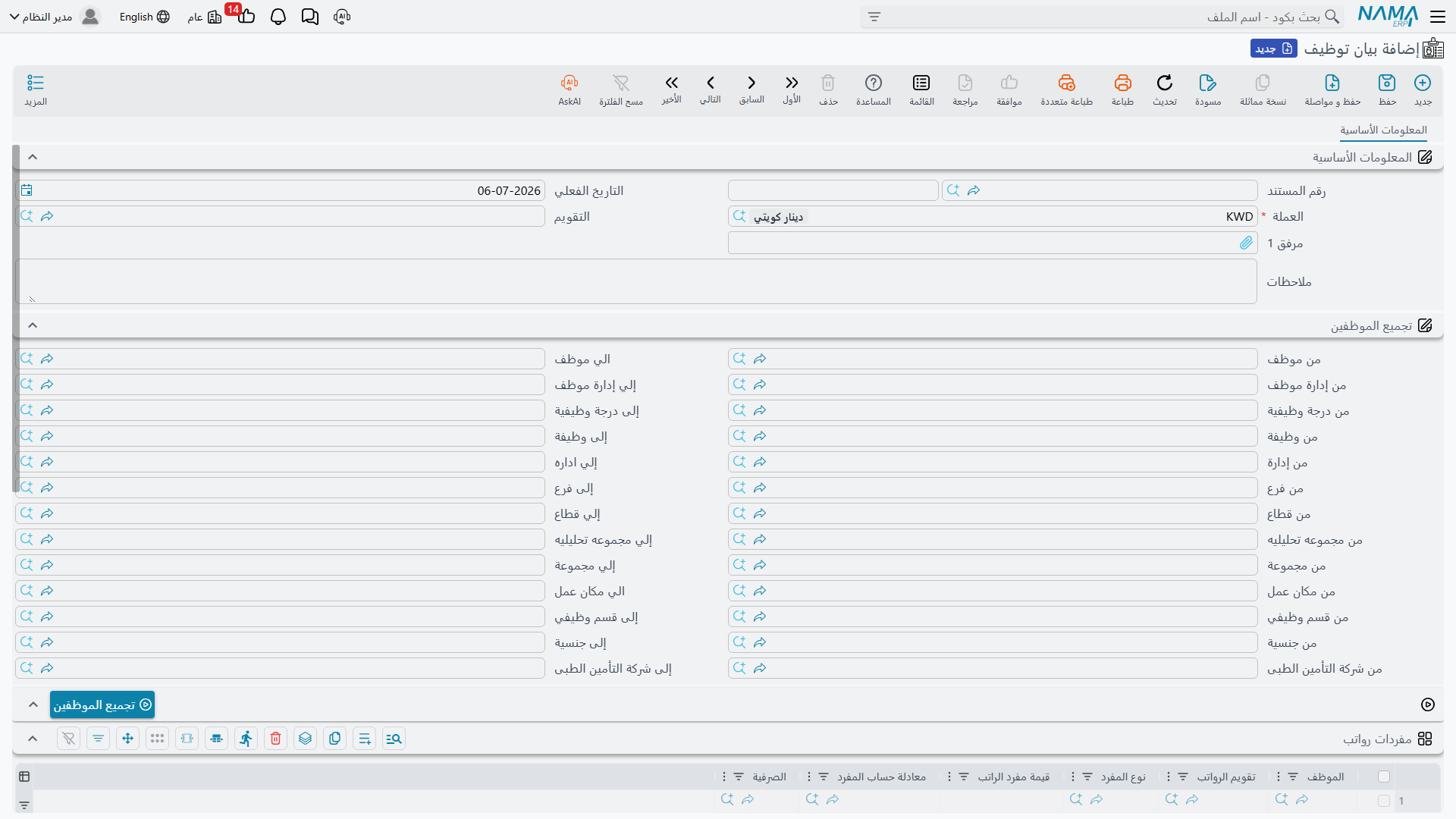The image size is (1456, 819).
Task: Click the تجميع الموظفين blue button
Action: (x=102, y=704)
